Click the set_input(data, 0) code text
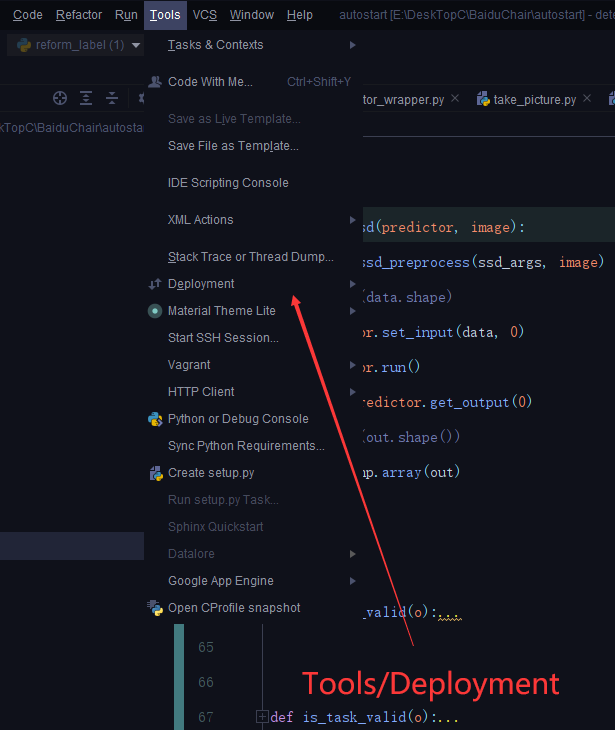 tap(453, 332)
